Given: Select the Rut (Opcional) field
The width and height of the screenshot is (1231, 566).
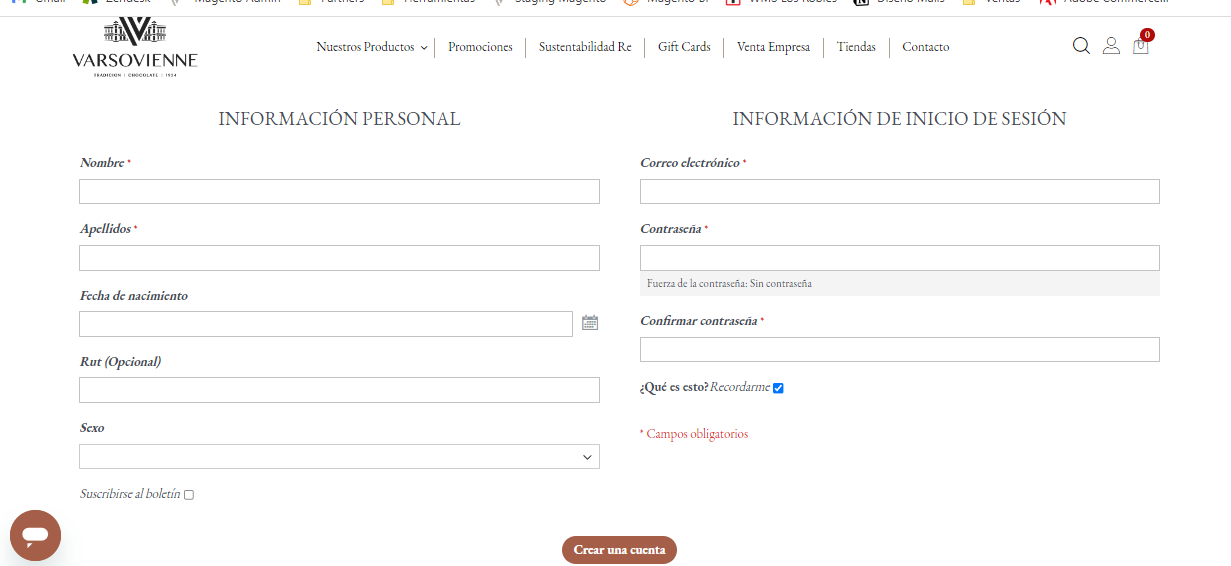Looking at the screenshot, I should click(x=339, y=390).
